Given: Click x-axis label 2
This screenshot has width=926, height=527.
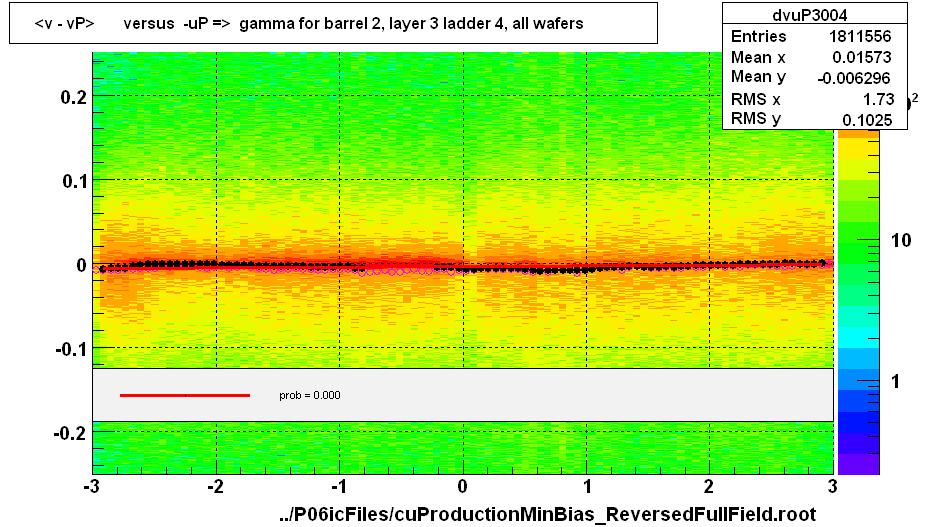Looking at the screenshot, I should (x=709, y=486).
